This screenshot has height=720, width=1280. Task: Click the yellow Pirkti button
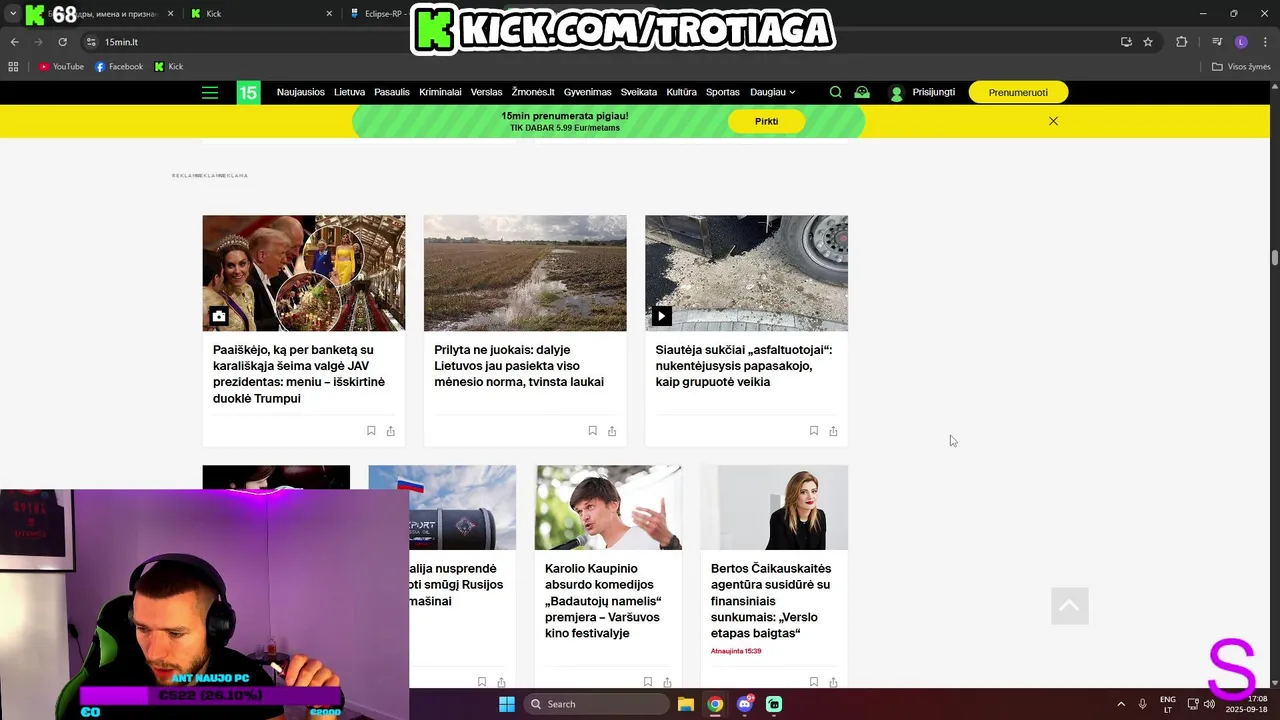(766, 121)
